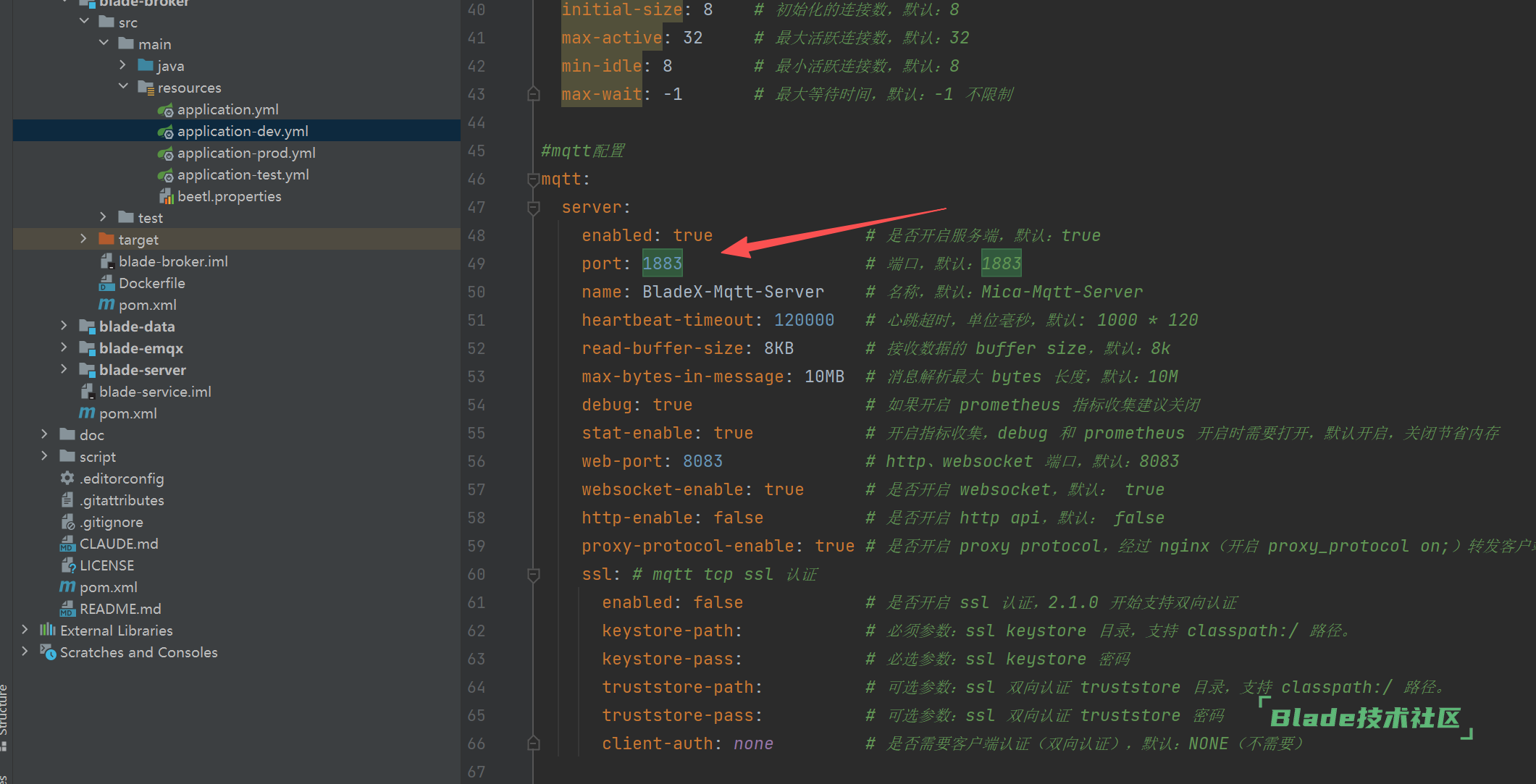Click the CLAUDE.md markdown file icon
This screenshot has width=1536, height=784.
click(67, 544)
